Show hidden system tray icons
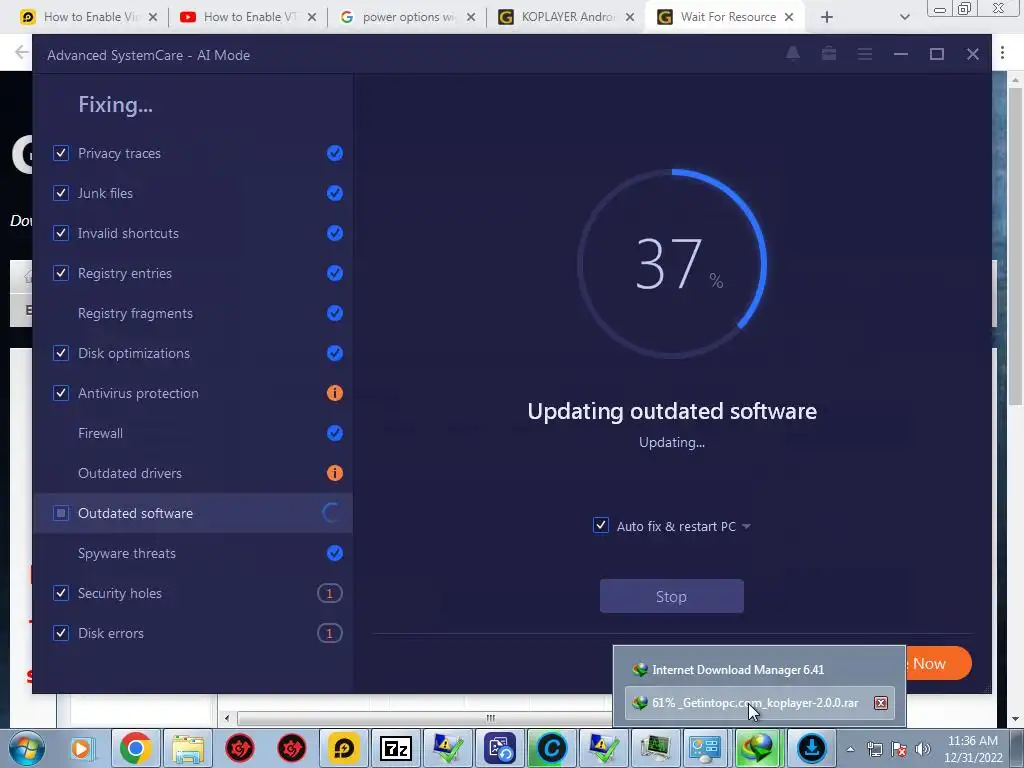The height and width of the screenshot is (768, 1024). (x=850, y=749)
